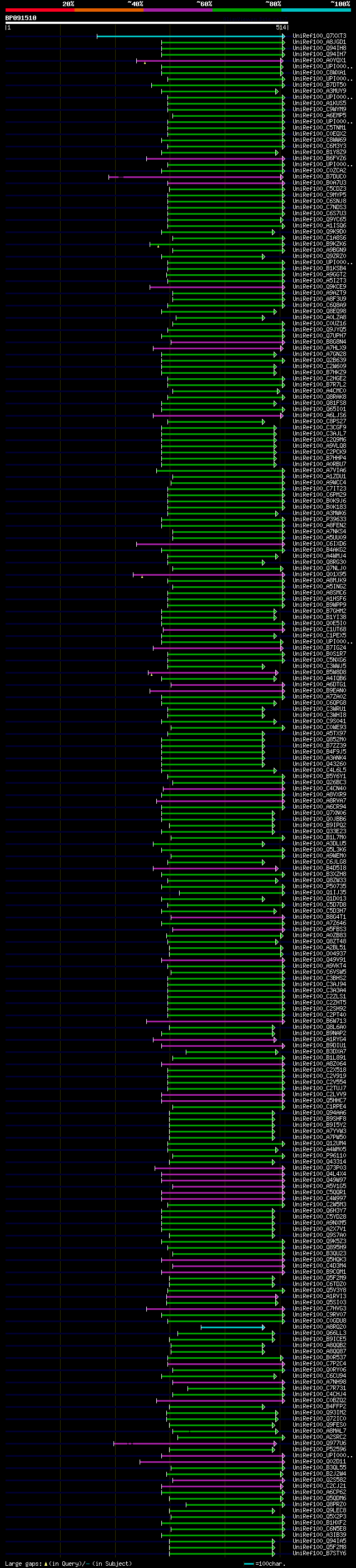
Task: Open hit UniRef100_Q8PRZ0
Action: tap(319, 1504)
